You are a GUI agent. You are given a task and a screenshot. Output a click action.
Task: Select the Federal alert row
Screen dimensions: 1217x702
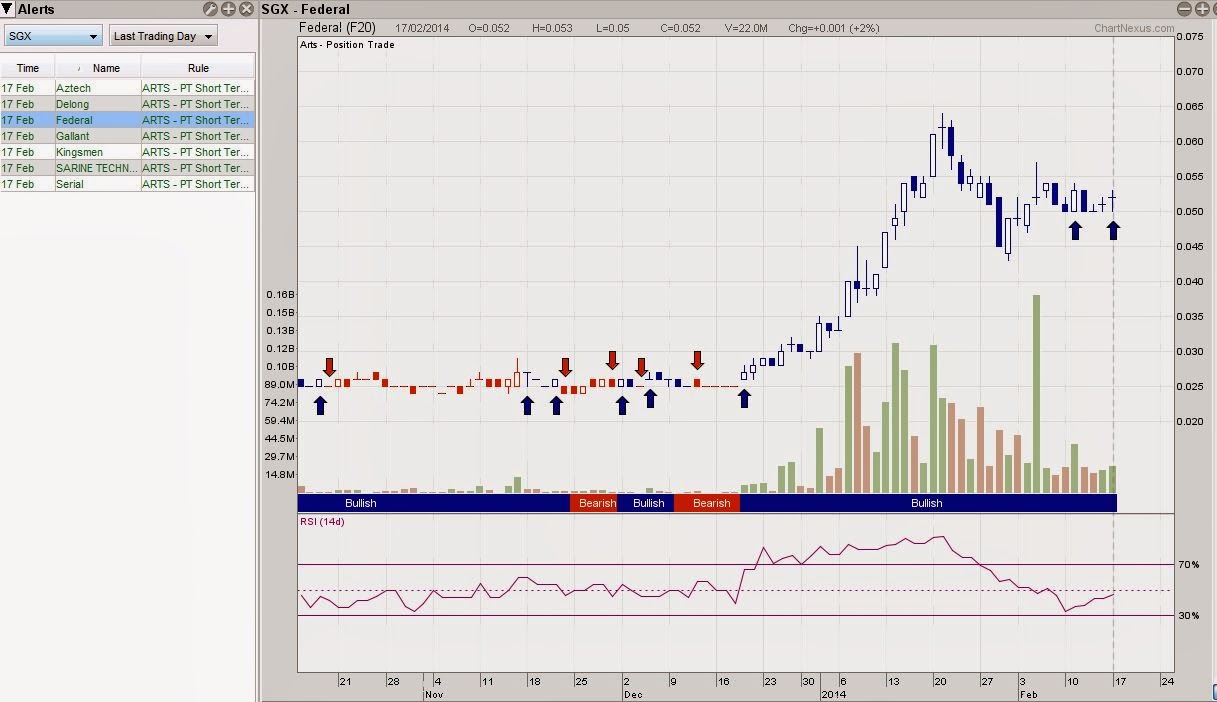[x=127, y=120]
